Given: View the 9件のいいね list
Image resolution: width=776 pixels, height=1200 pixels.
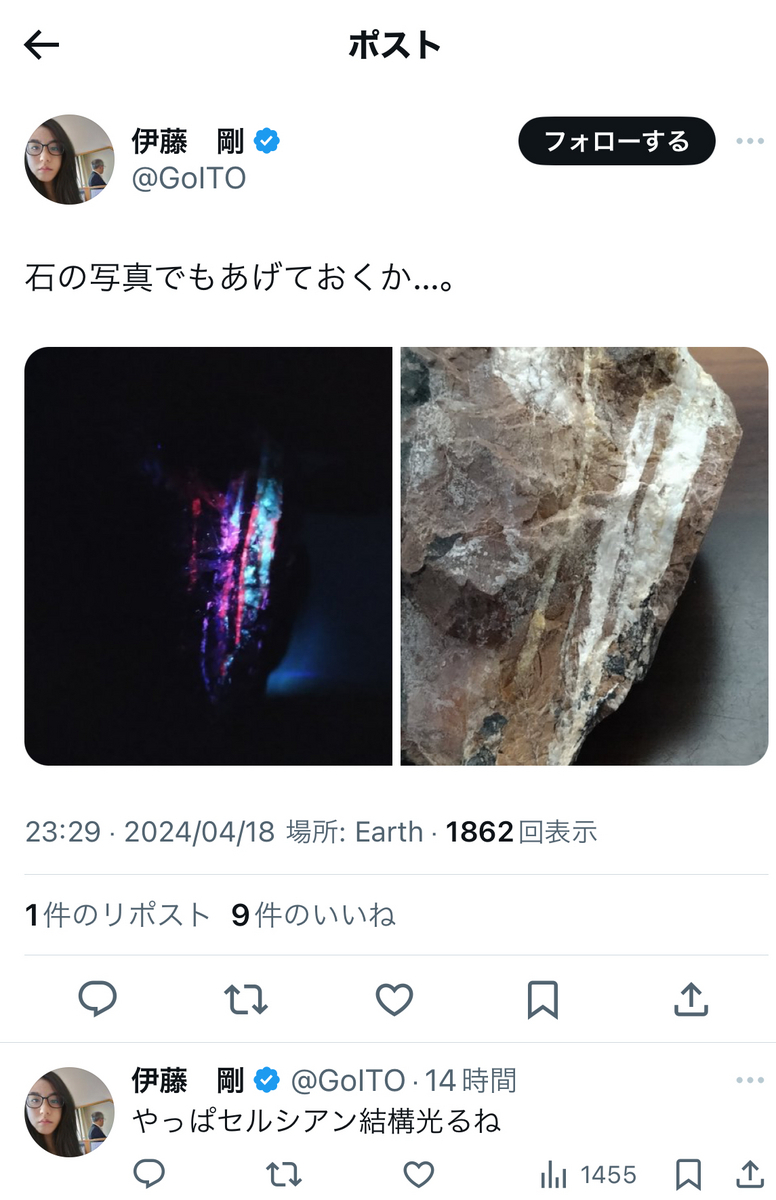Looking at the screenshot, I should tap(313, 914).
